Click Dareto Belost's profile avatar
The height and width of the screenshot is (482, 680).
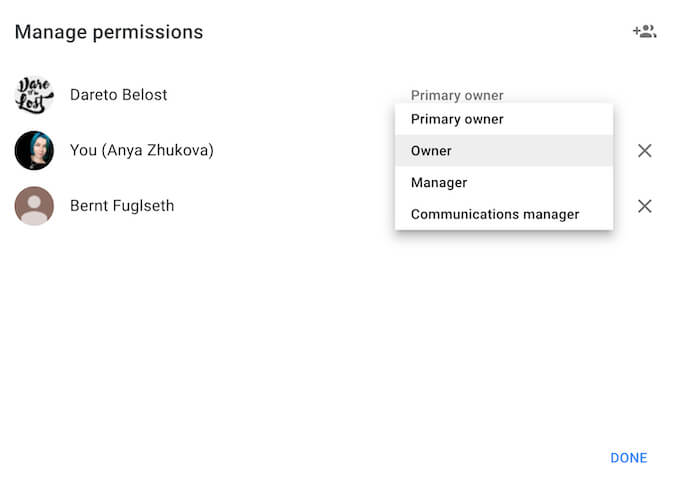34,95
